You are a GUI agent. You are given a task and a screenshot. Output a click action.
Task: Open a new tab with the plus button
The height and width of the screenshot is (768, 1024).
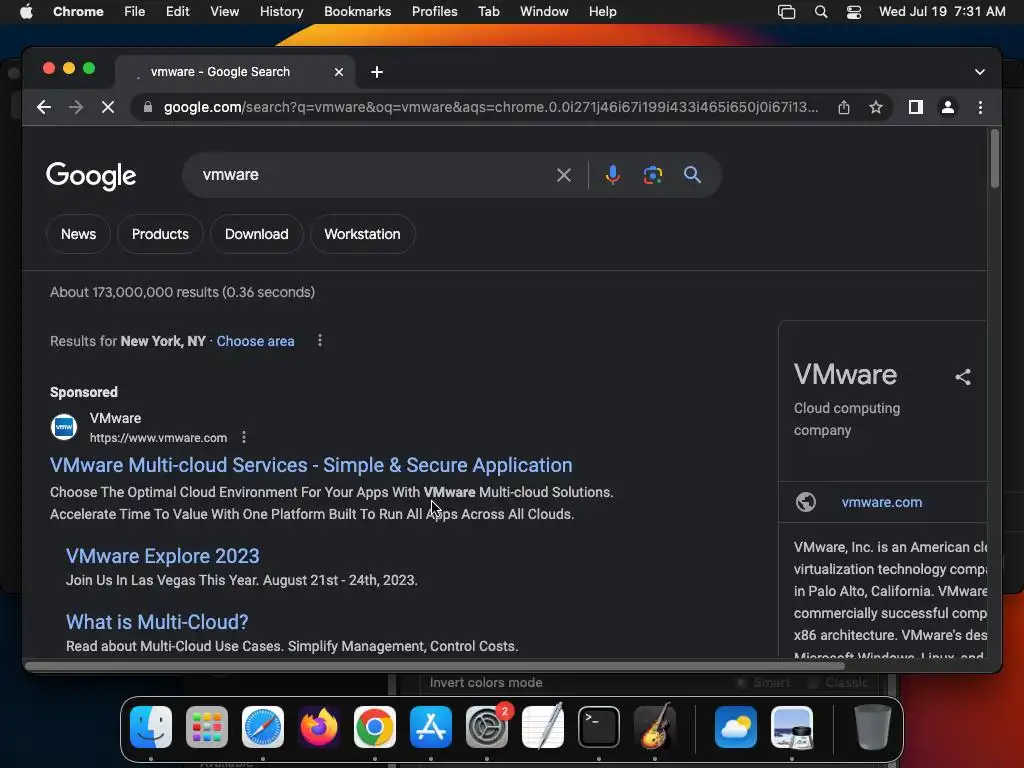(x=377, y=72)
